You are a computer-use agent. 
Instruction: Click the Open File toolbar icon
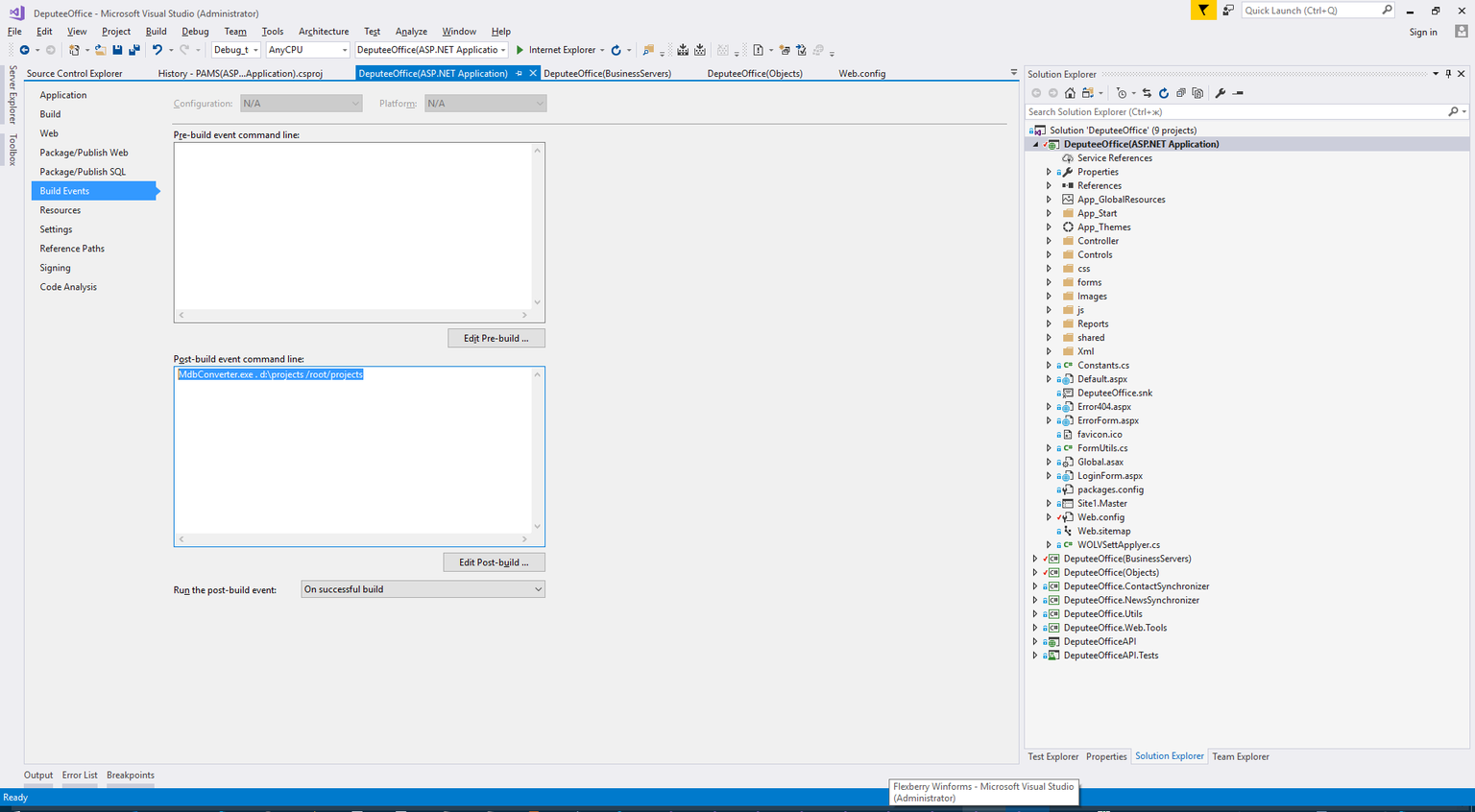click(x=101, y=50)
